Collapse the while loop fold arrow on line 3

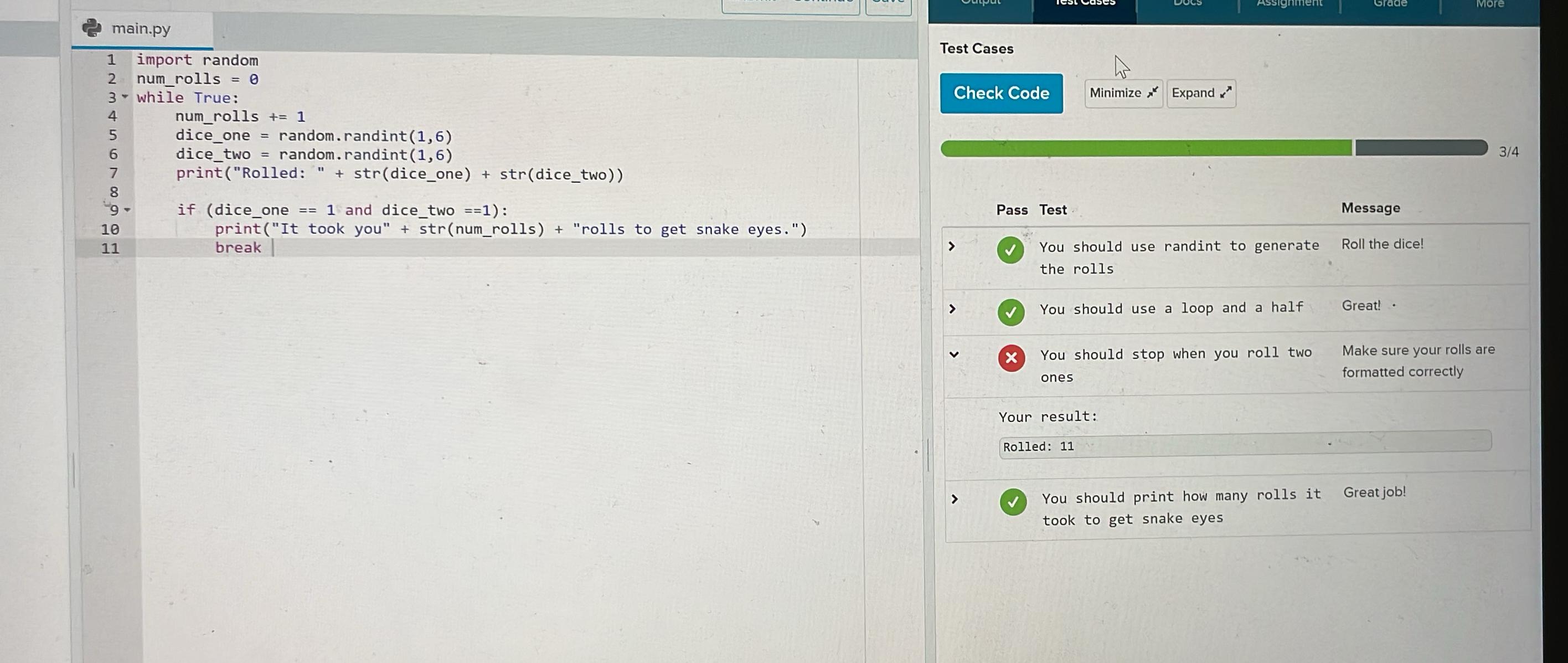pyautogui.click(x=125, y=97)
